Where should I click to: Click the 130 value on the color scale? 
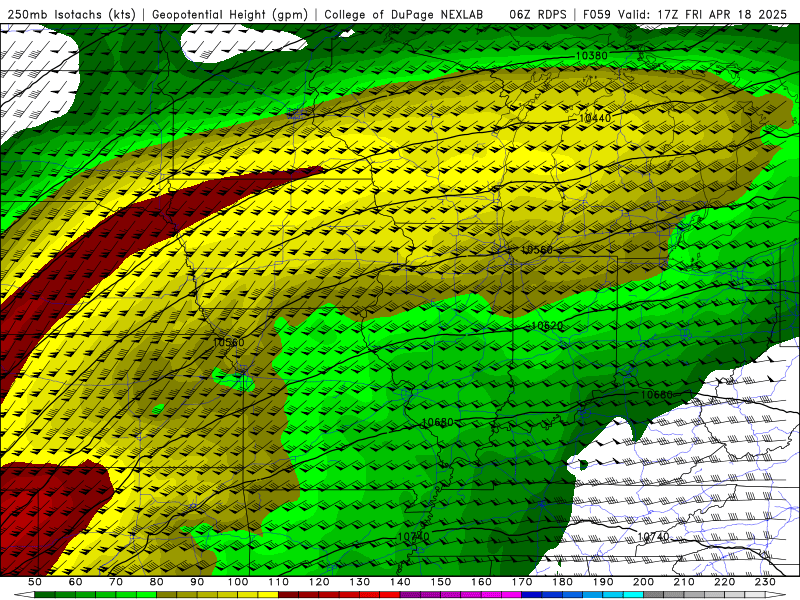[x=360, y=582]
